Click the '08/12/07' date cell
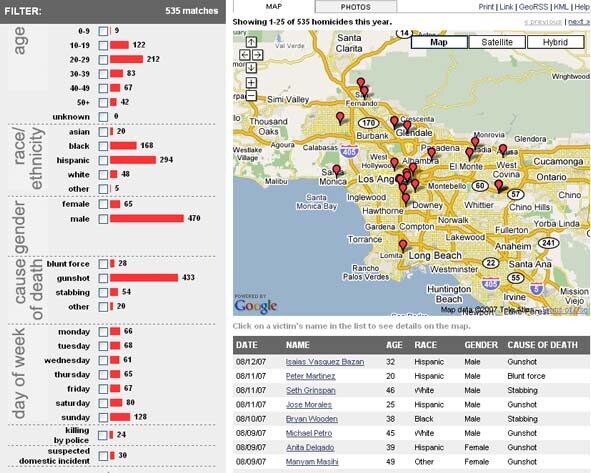Screen dimensions: 591x473 pos(251,362)
